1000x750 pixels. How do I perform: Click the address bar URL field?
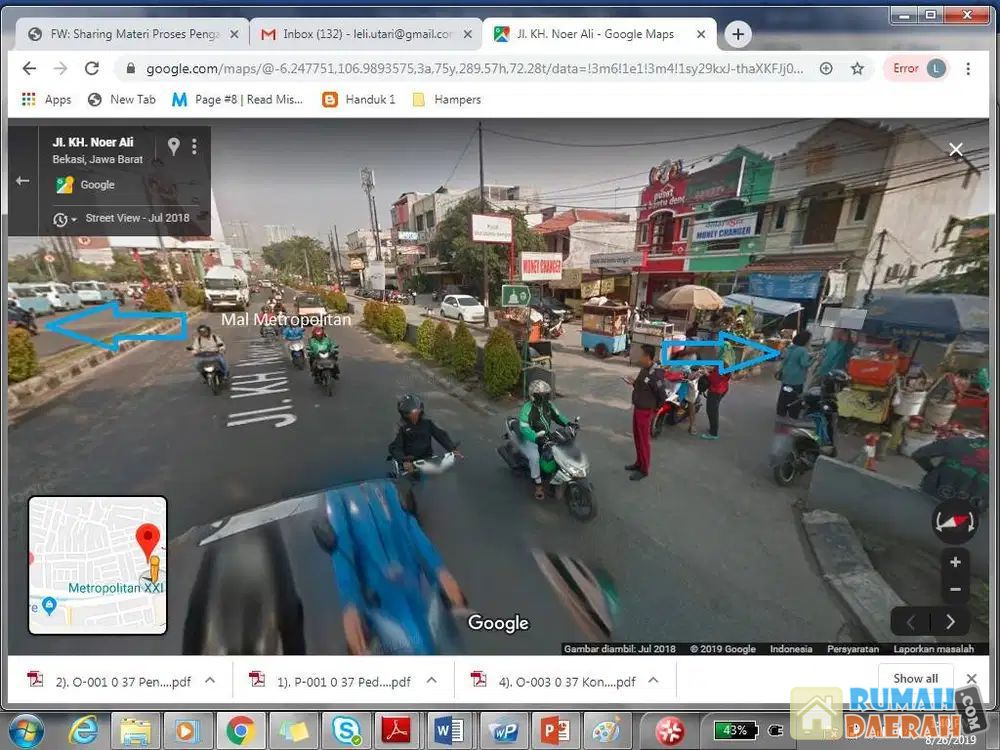(470, 68)
